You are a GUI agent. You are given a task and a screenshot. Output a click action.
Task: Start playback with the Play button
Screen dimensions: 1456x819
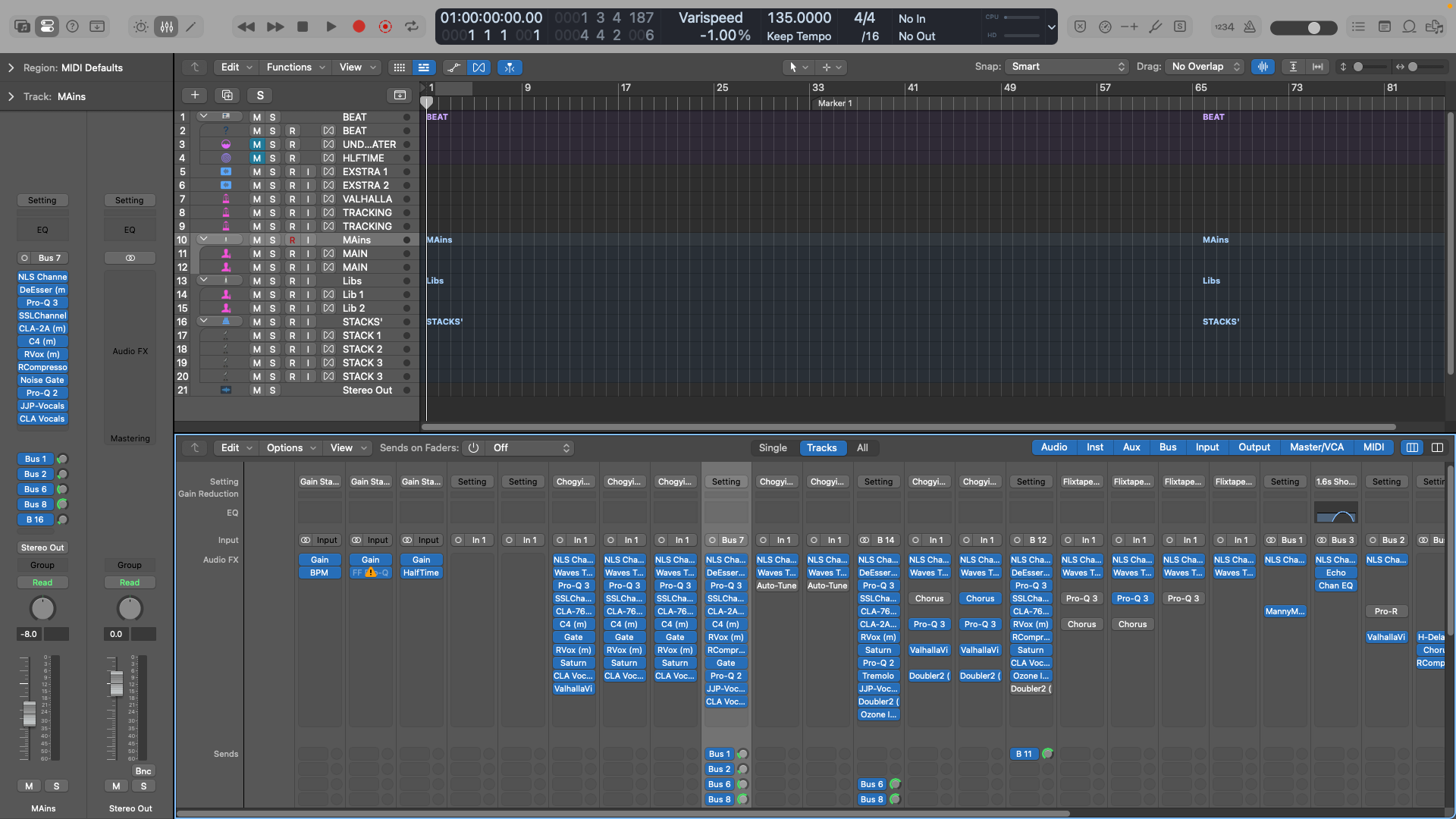331,27
